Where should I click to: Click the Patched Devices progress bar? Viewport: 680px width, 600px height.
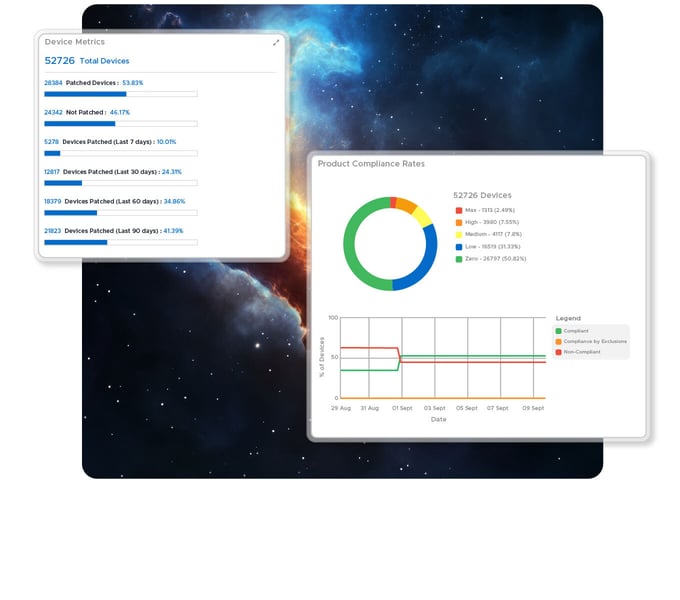pos(121,94)
